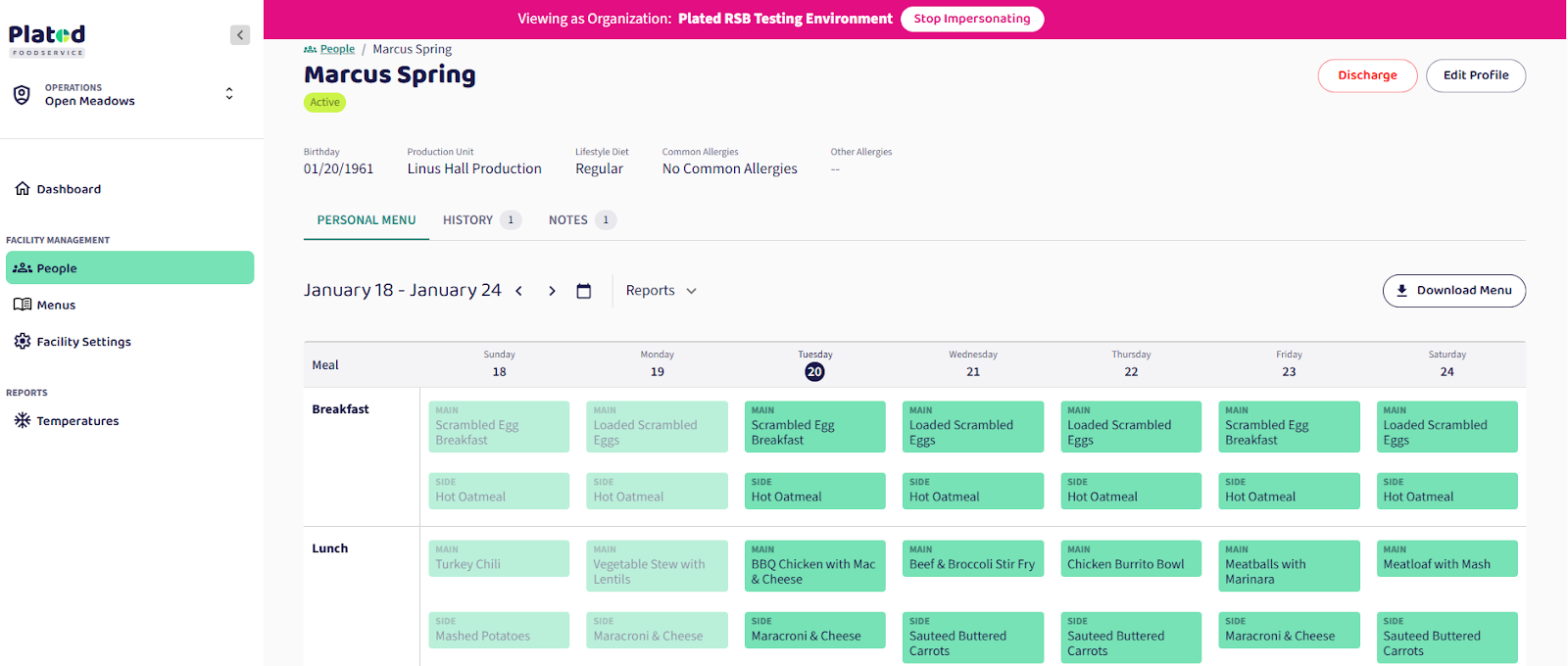Click the Download Menu button
This screenshot has height=666, width=1568.
tap(1453, 291)
